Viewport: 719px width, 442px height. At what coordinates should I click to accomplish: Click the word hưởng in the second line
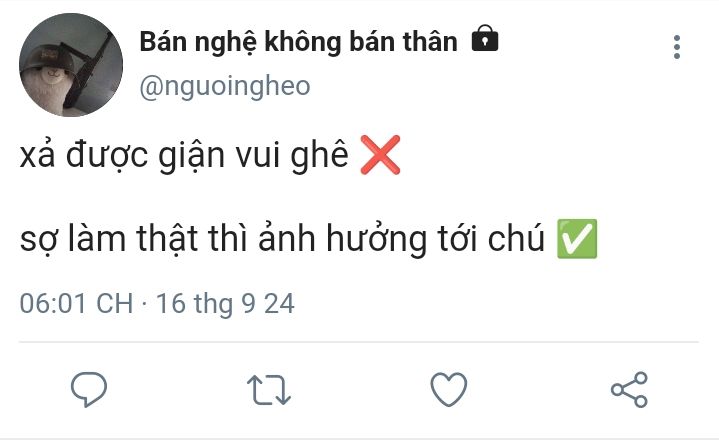[x=376, y=239]
